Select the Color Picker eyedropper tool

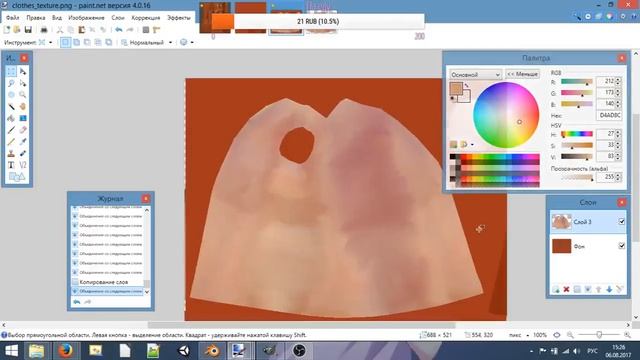click(23, 142)
